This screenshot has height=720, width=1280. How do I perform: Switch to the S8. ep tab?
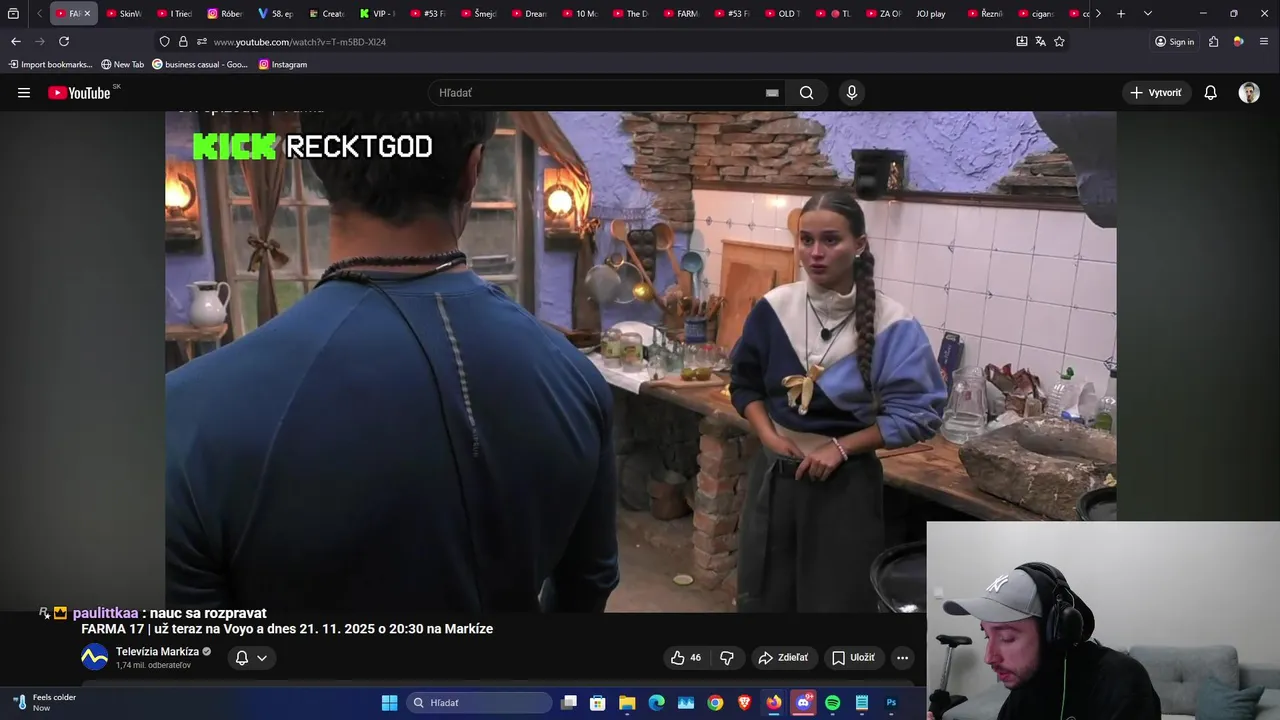click(x=276, y=14)
